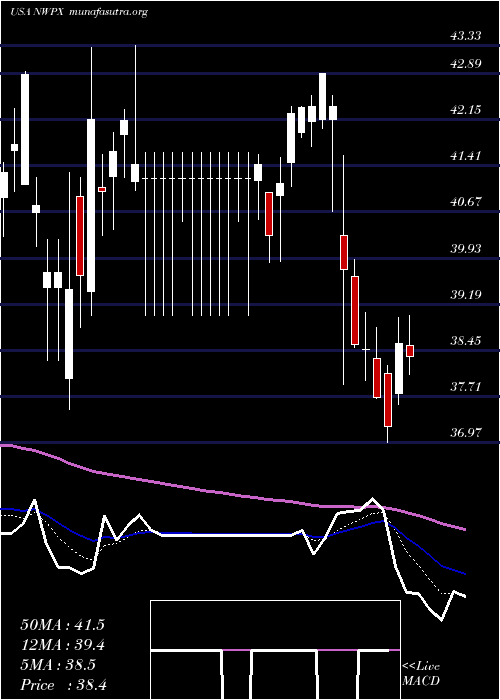
Task: Click the 36.97 price level label
Action: pos(466,432)
